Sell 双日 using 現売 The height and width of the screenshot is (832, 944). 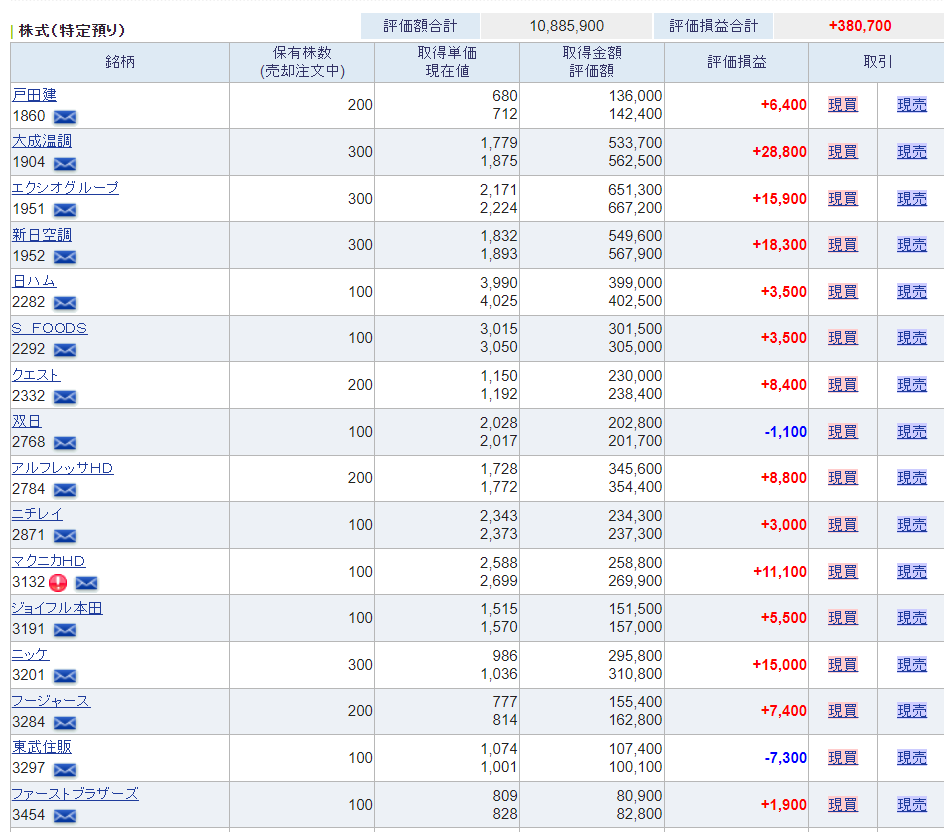pos(912,432)
